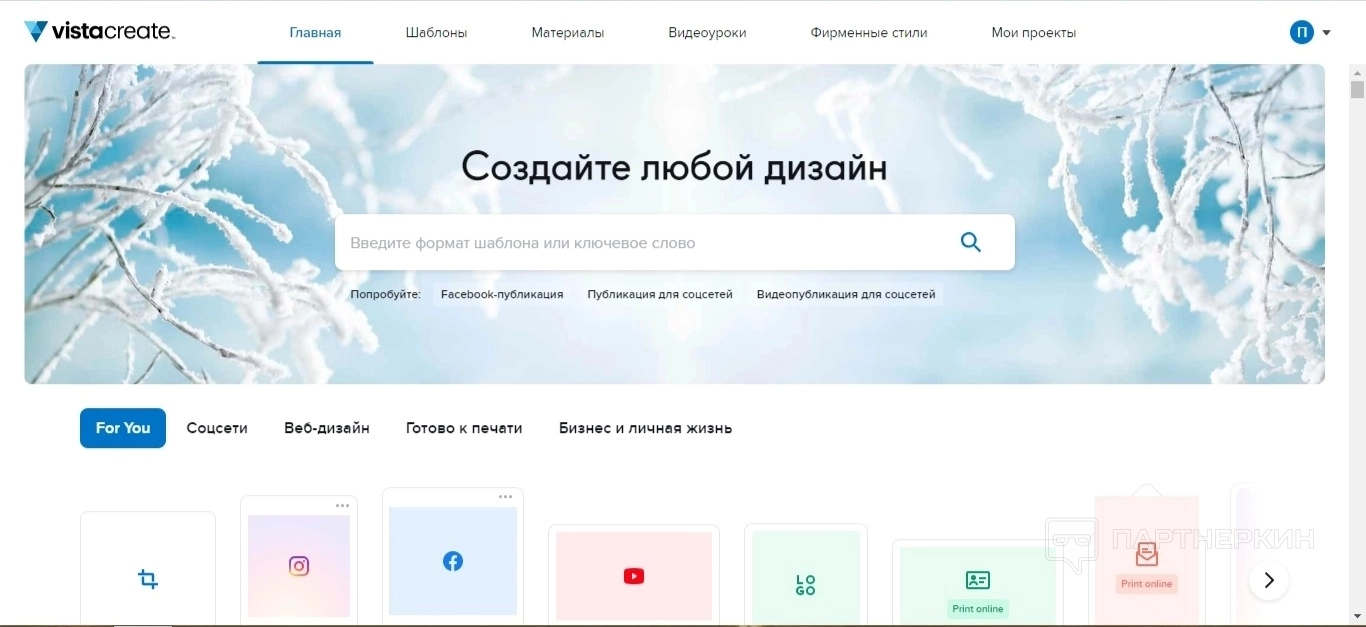Switch to the Соцсети category tab

217,428
